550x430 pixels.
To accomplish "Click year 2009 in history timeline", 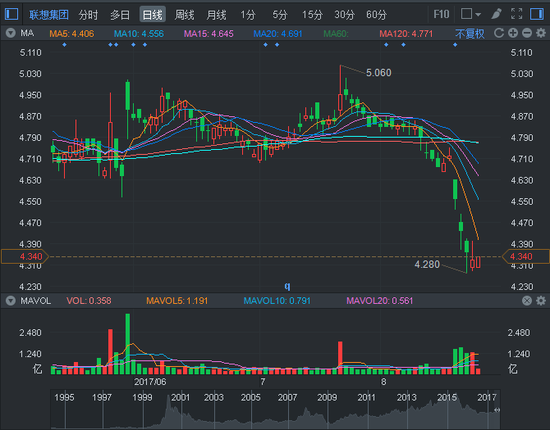I will click(327, 397).
